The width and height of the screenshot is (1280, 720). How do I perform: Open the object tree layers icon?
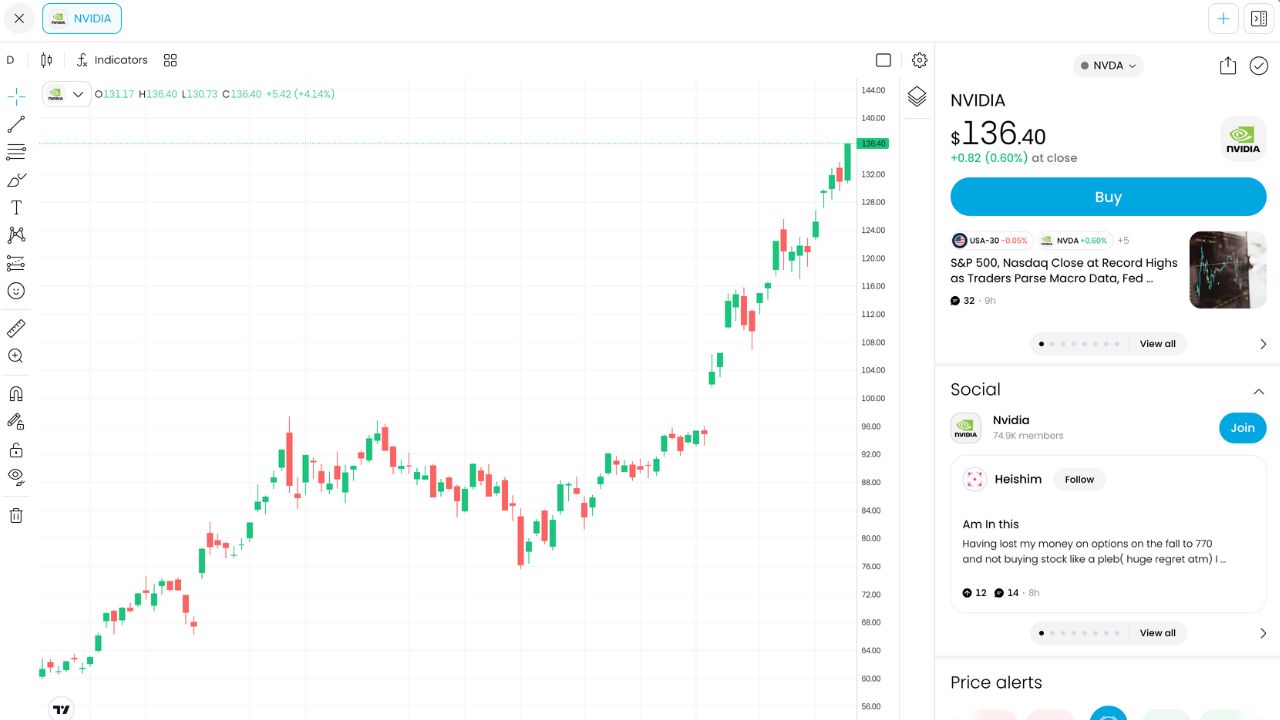(917, 97)
